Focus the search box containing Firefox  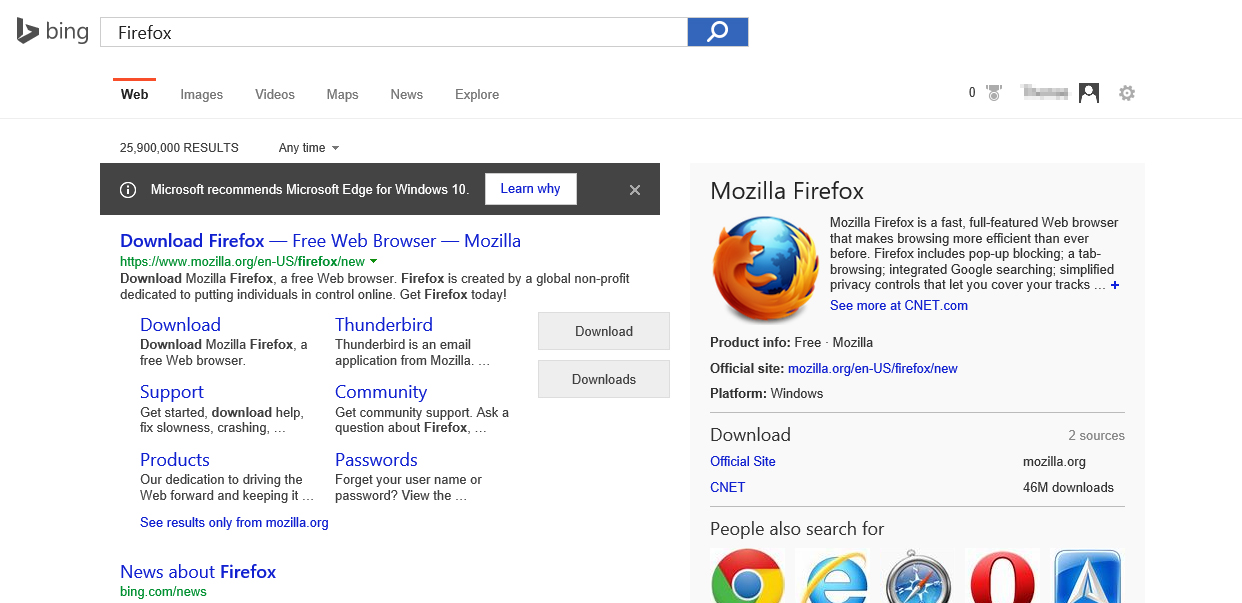(394, 32)
